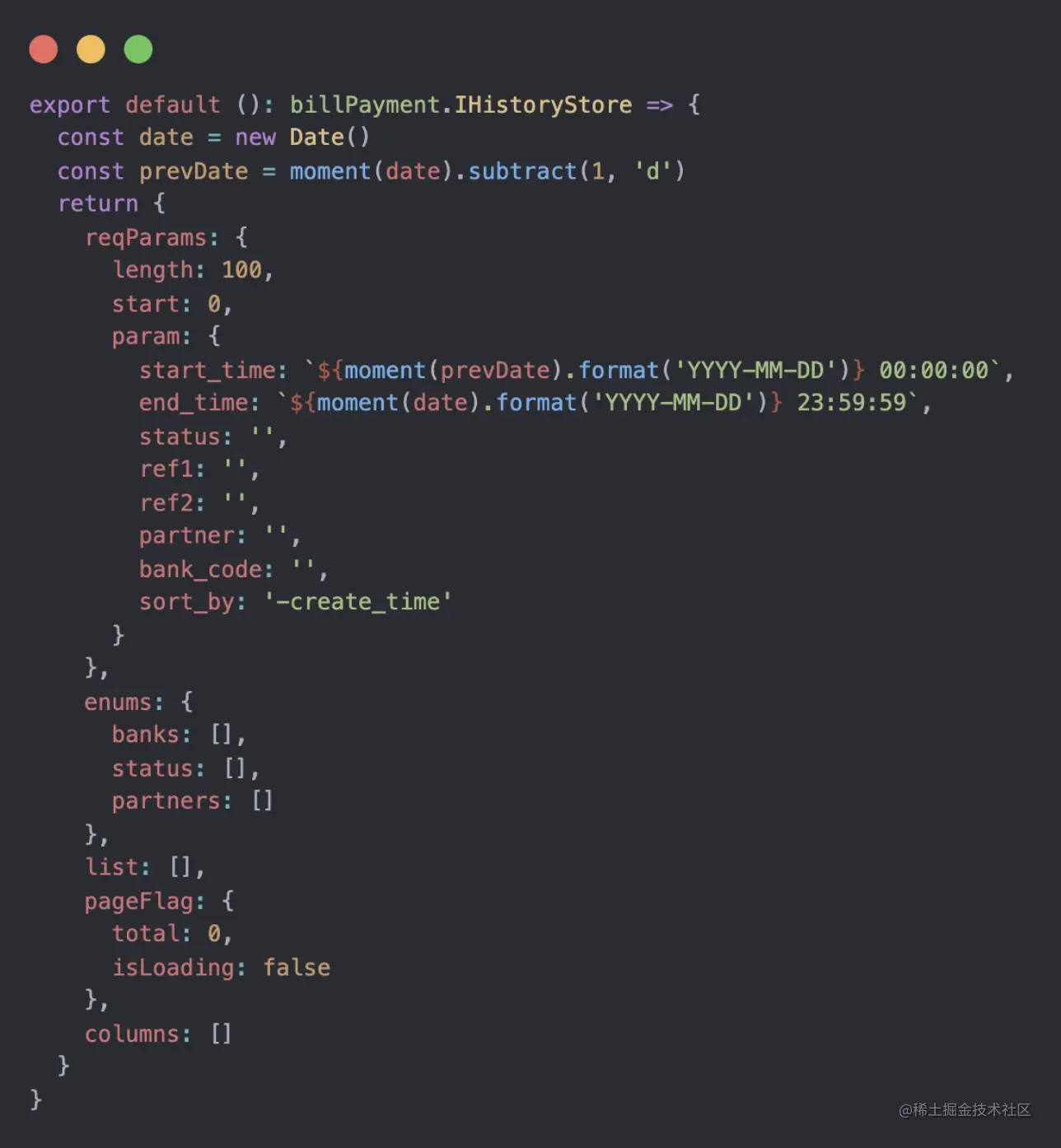Click the 'partners' property key
Image resolution: width=1061 pixels, height=1148 pixels.
(166, 801)
